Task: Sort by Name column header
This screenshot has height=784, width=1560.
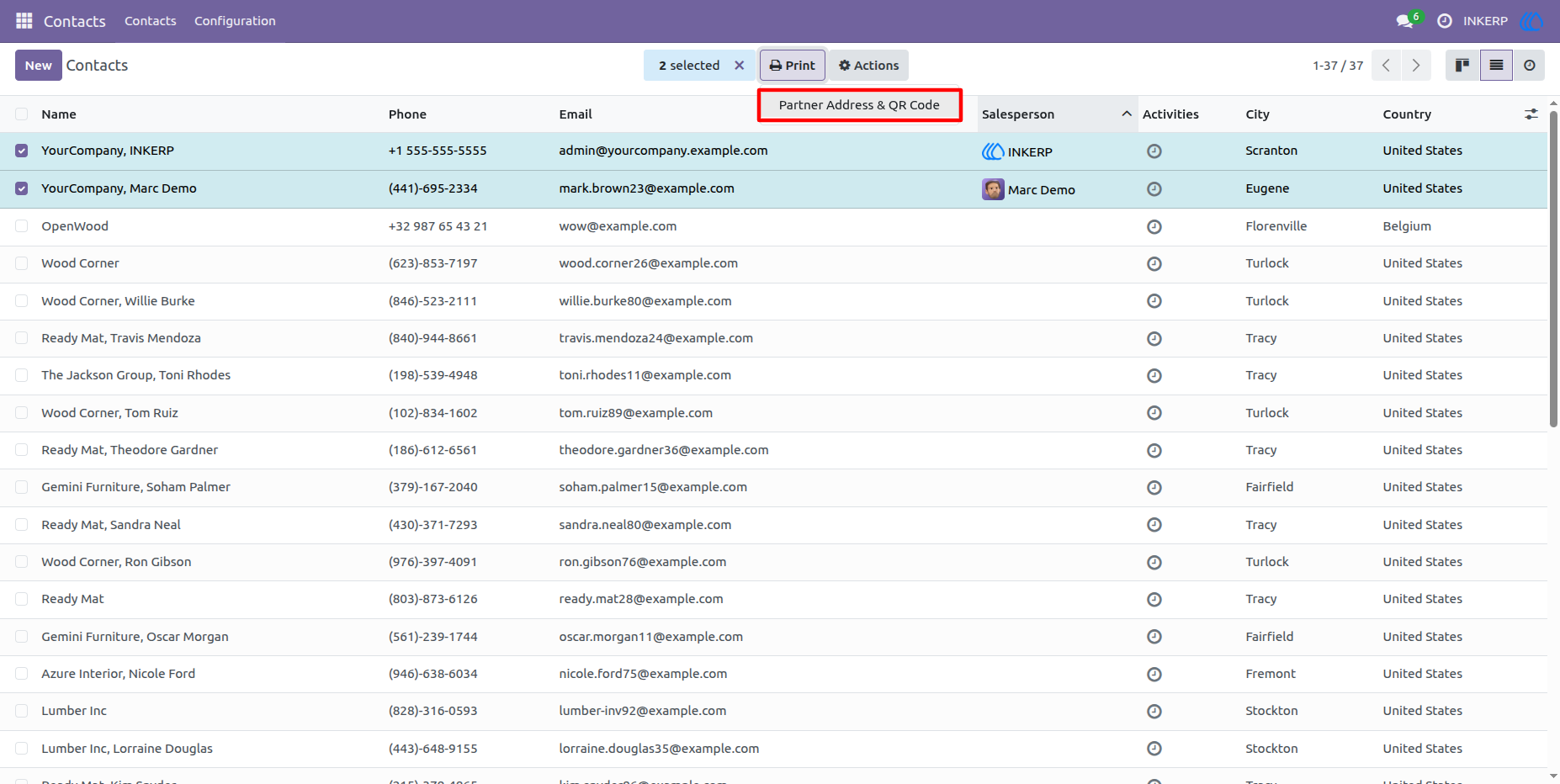Action: click(59, 114)
